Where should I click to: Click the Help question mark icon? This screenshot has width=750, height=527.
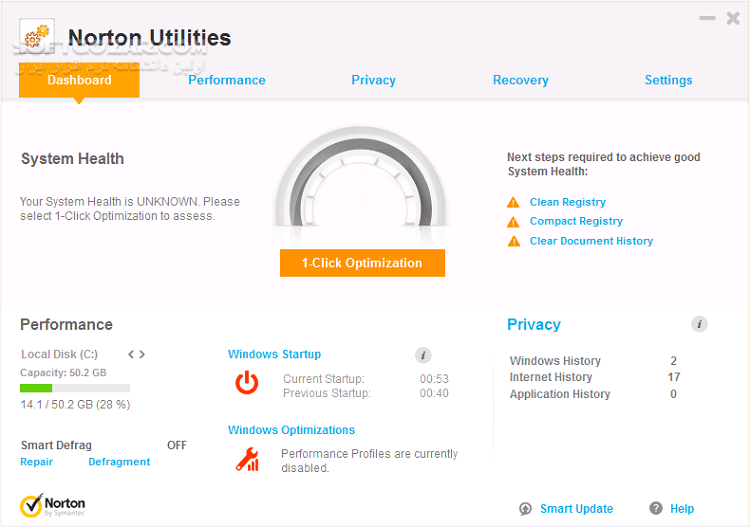pyautogui.click(x=656, y=508)
